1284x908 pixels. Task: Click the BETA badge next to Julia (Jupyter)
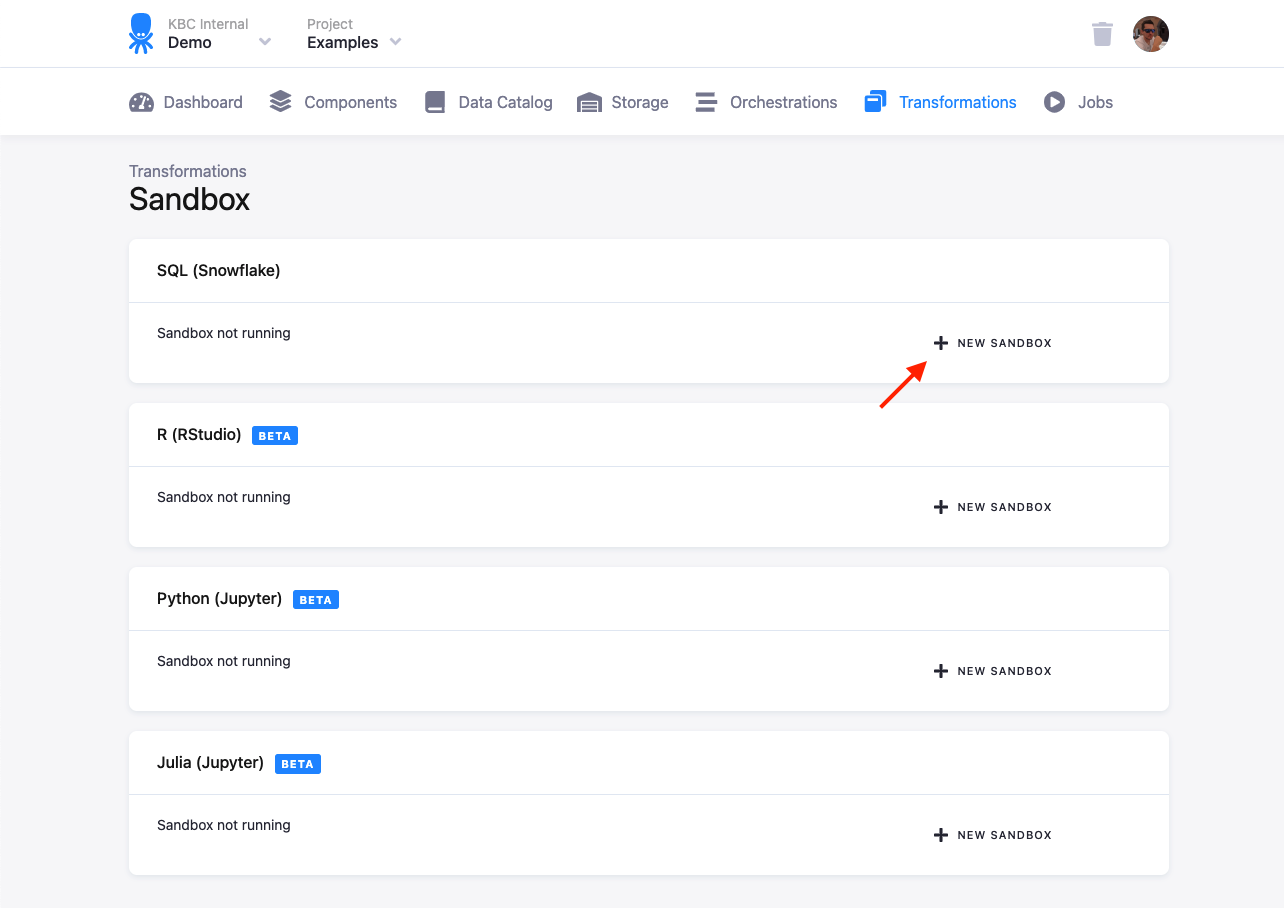298,764
